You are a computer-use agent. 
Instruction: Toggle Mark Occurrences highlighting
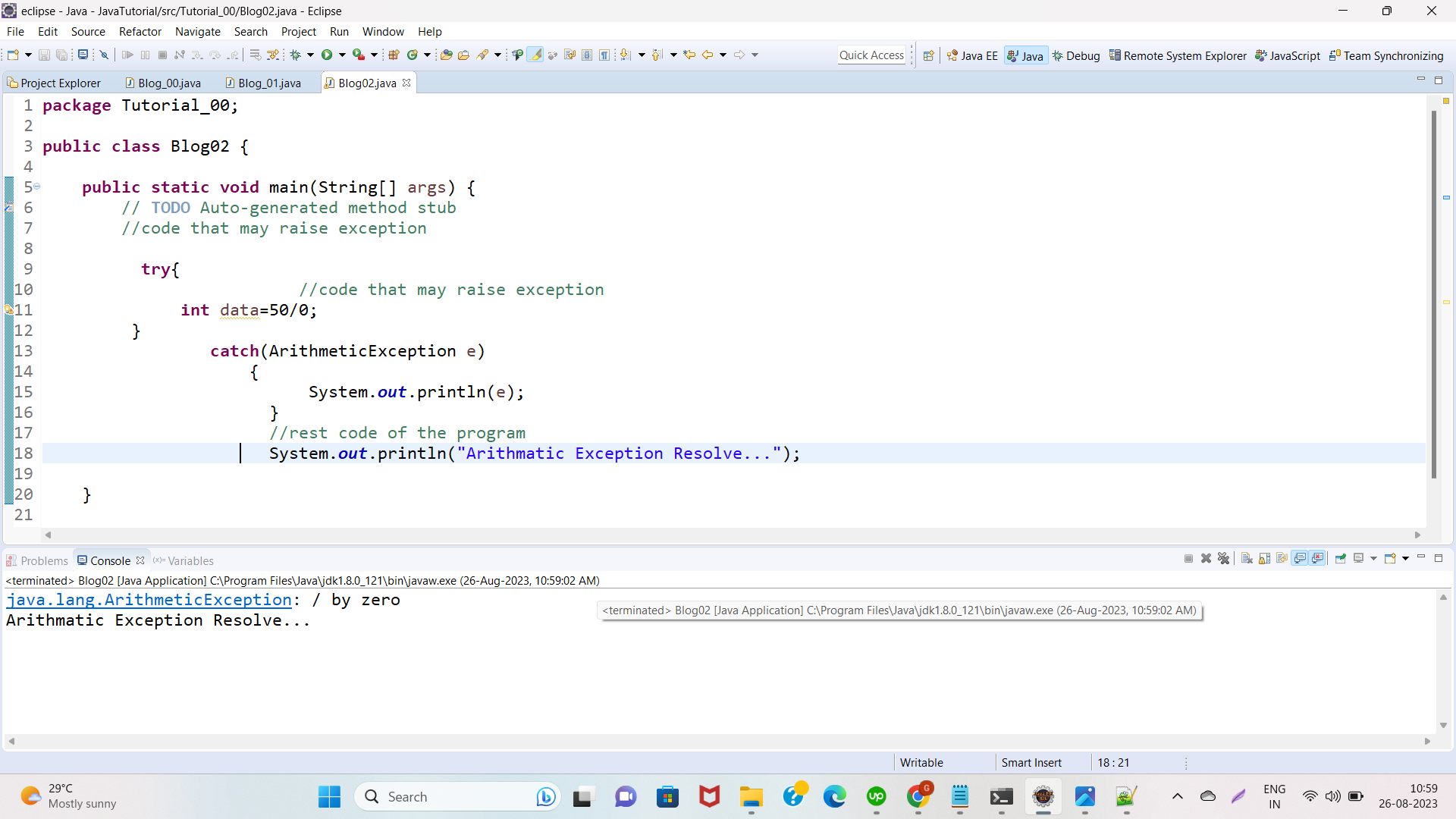tap(536, 55)
